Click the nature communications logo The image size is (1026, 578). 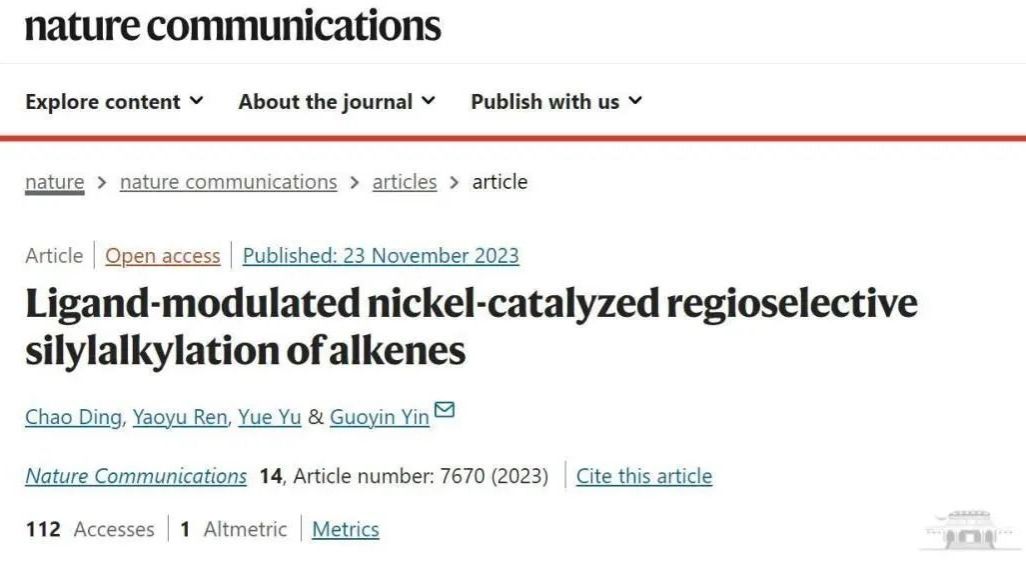coord(233,27)
